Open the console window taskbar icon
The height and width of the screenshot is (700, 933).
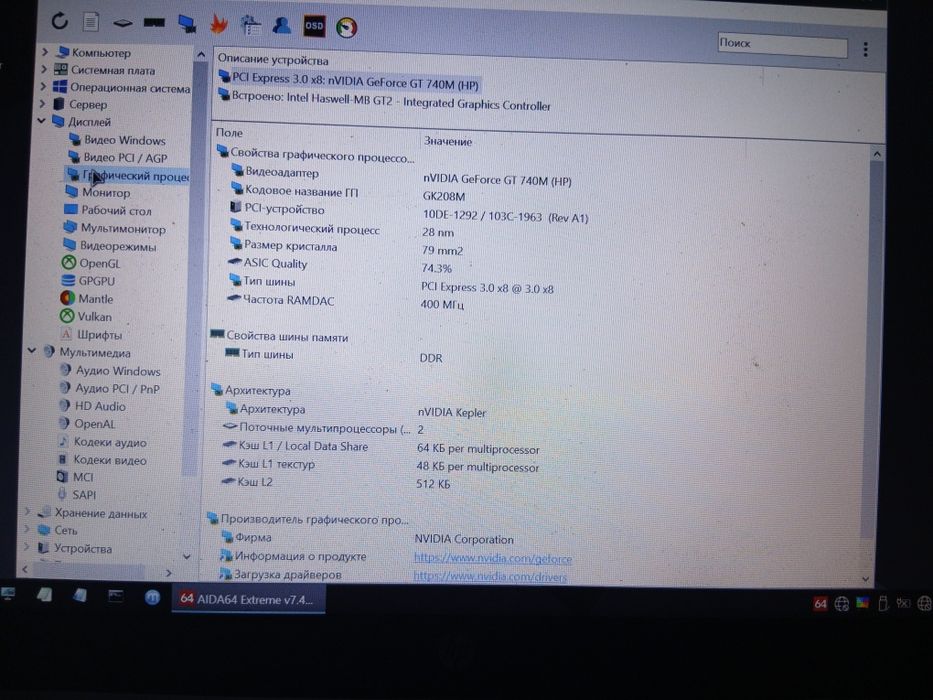(x=115, y=596)
